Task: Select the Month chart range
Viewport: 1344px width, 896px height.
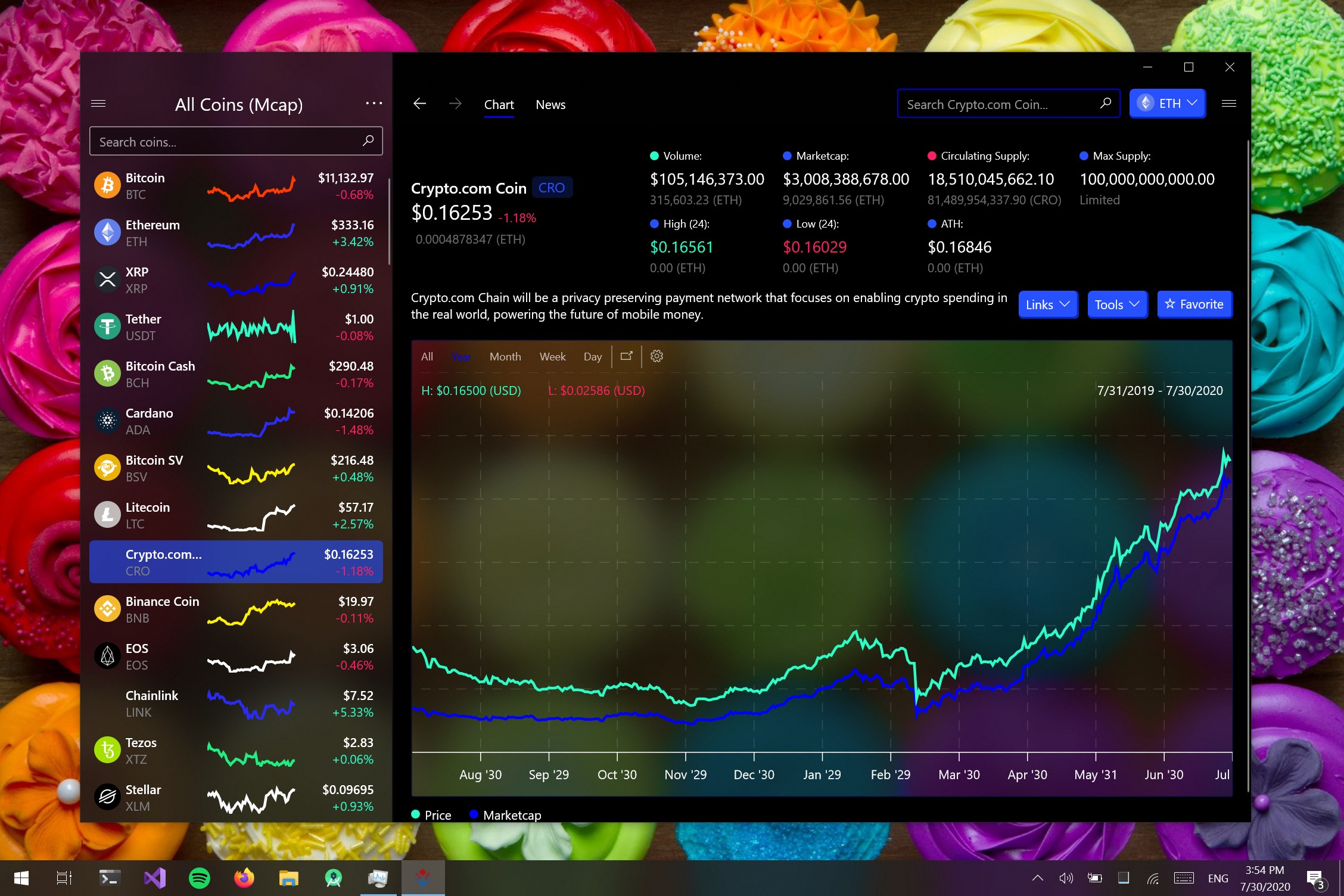Action: 505,356
